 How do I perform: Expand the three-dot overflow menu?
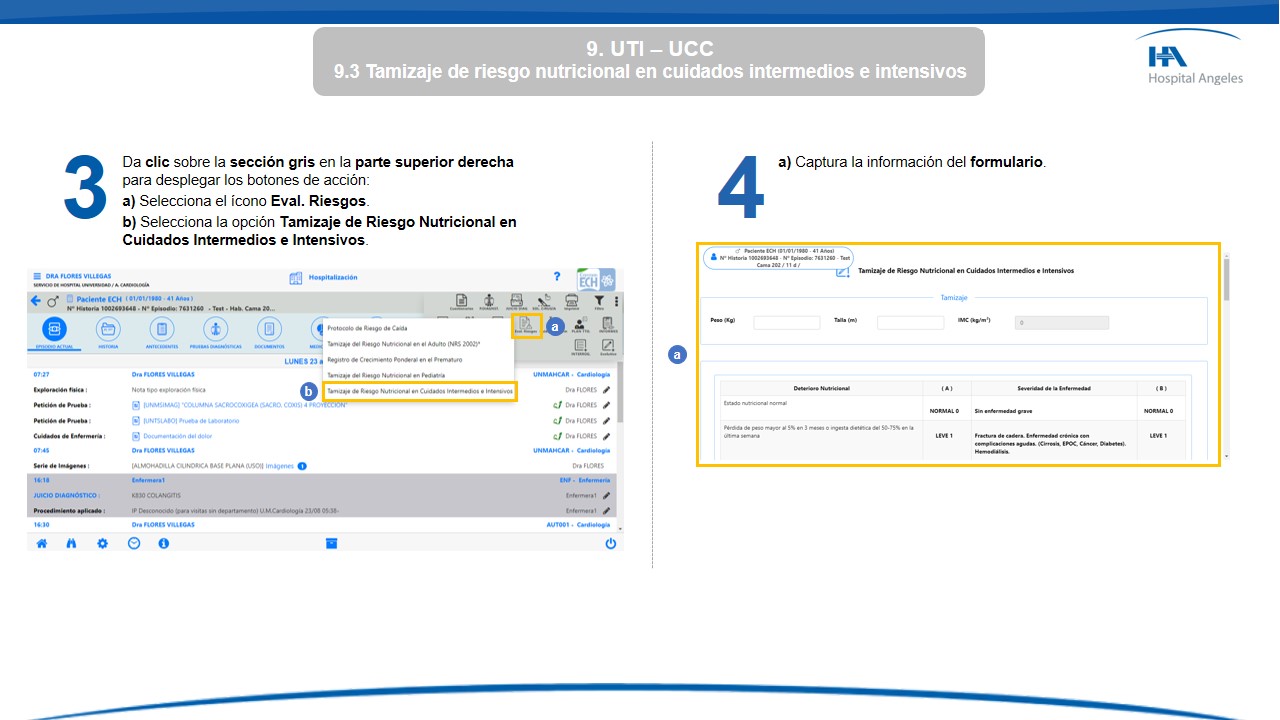(617, 301)
